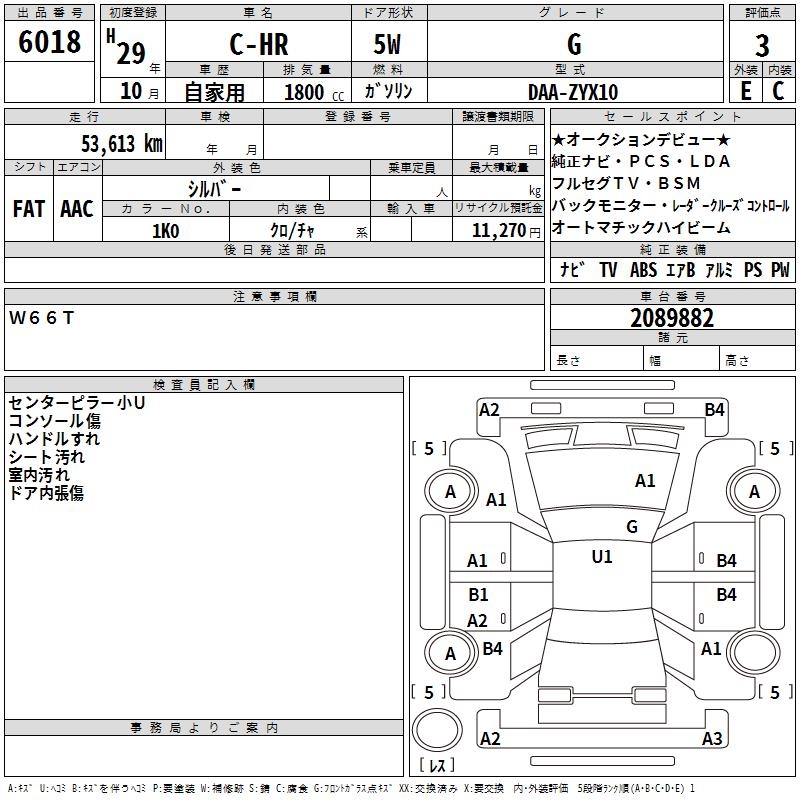This screenshot has height=800, width=800.
Task: Click the W66T note in 注意事項欄
Action: pos(41,318)
